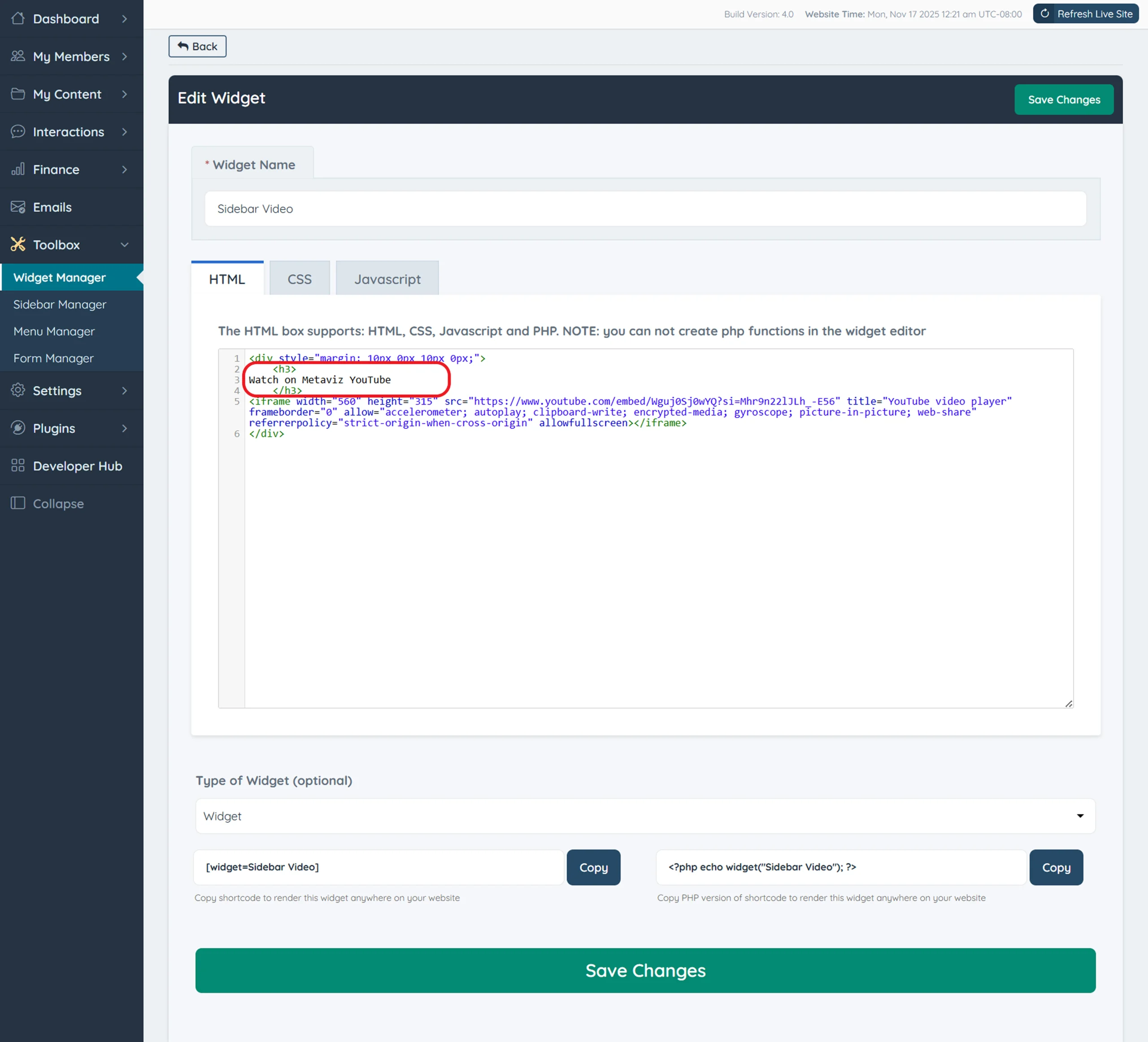Open Sidebar Manager in Toolbox menu

click(x=60, y=304)
